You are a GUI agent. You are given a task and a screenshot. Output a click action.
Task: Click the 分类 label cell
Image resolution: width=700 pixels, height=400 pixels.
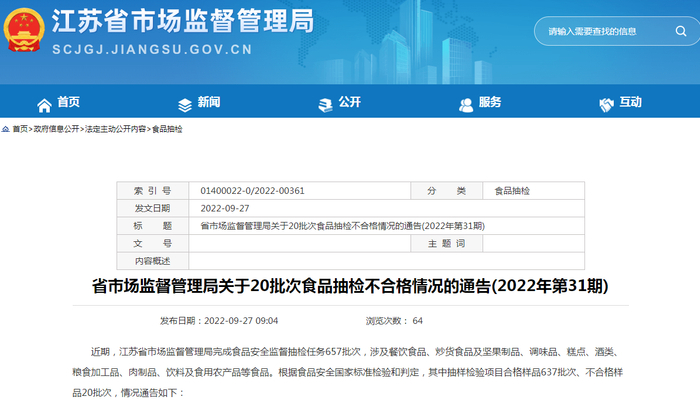click(446, 191)
